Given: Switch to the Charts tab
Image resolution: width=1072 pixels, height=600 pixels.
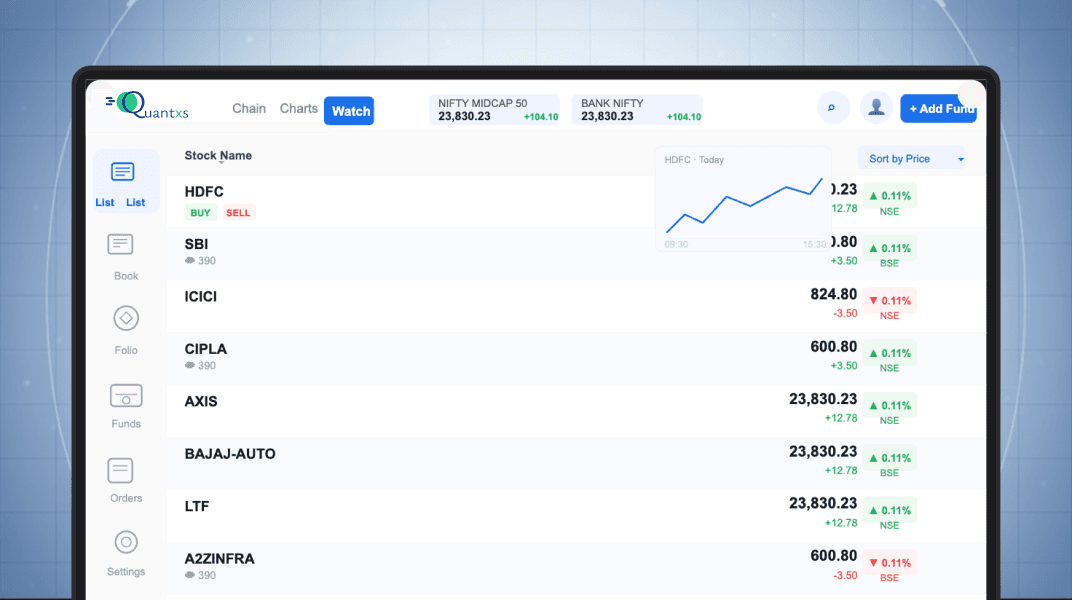Looking at the screenshot, I should pyautogui.click(x=299, y=109).
